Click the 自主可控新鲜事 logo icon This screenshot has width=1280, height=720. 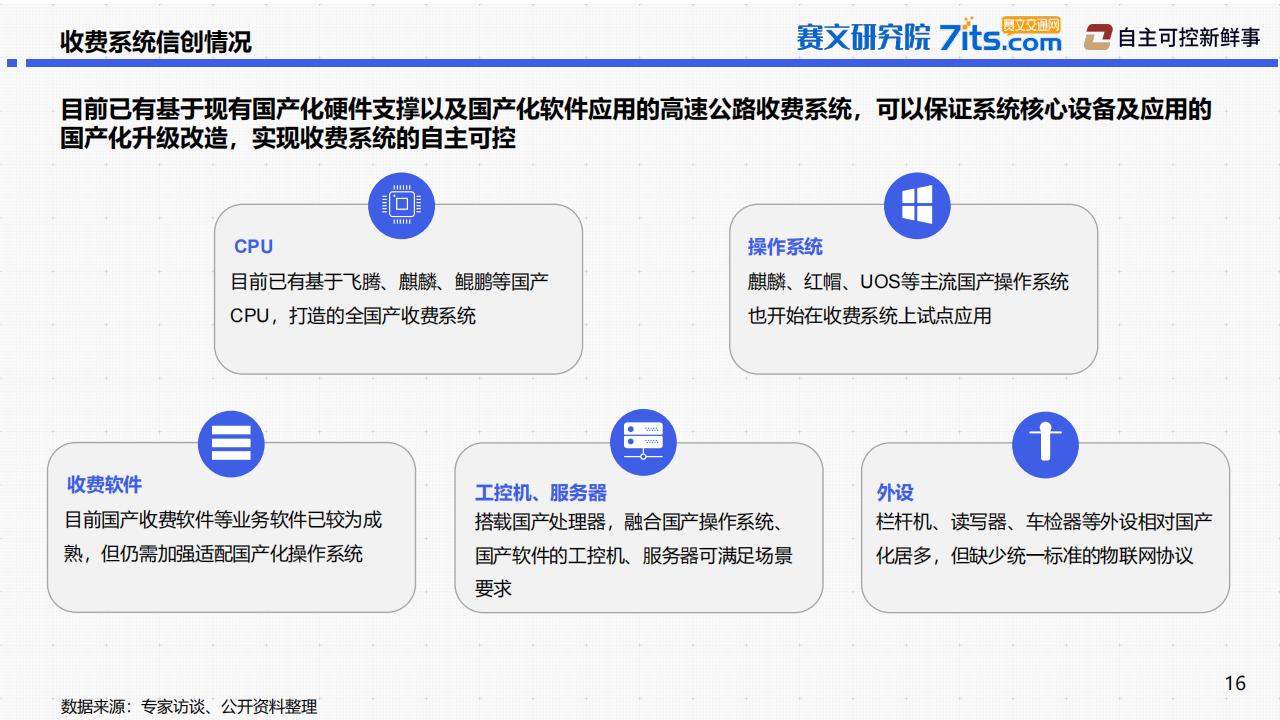click(1098, 38)
